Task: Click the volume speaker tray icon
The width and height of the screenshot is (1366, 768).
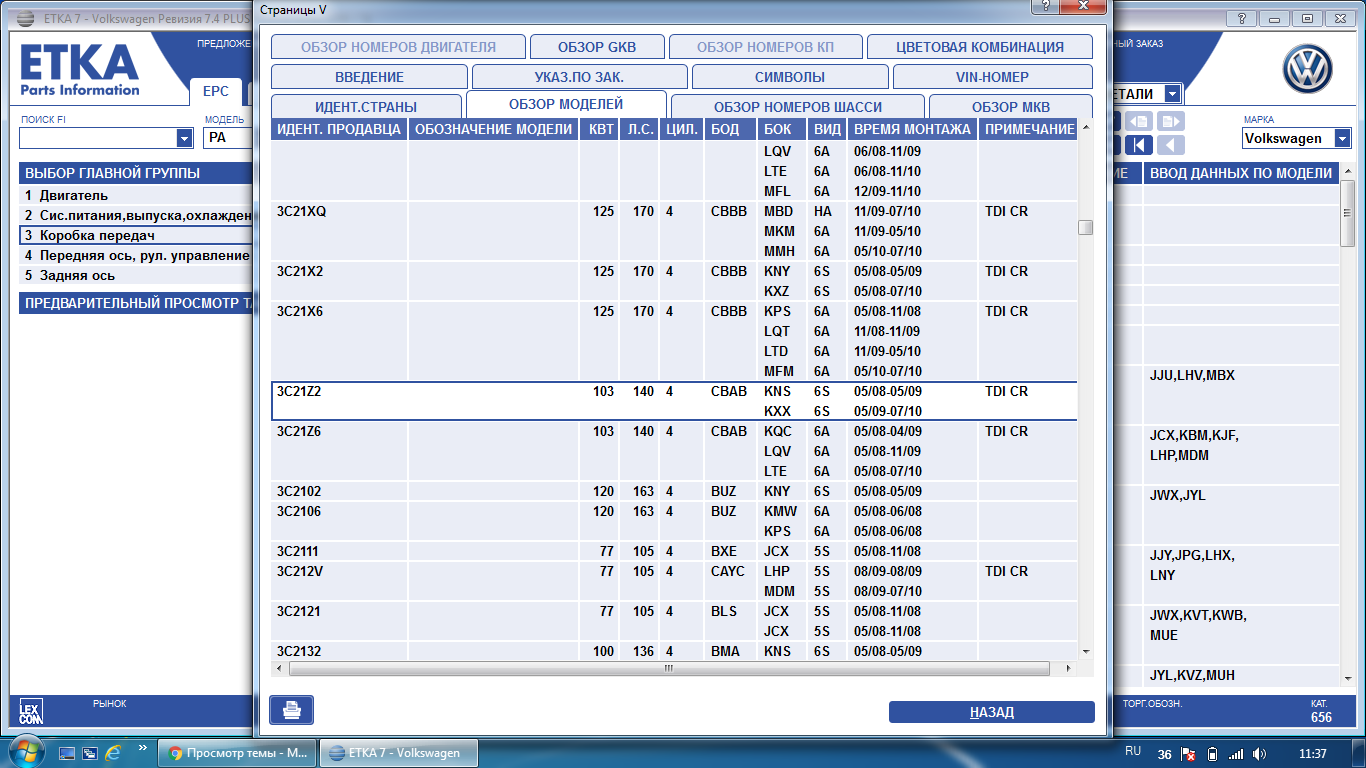Action: tap(1259, 753)
